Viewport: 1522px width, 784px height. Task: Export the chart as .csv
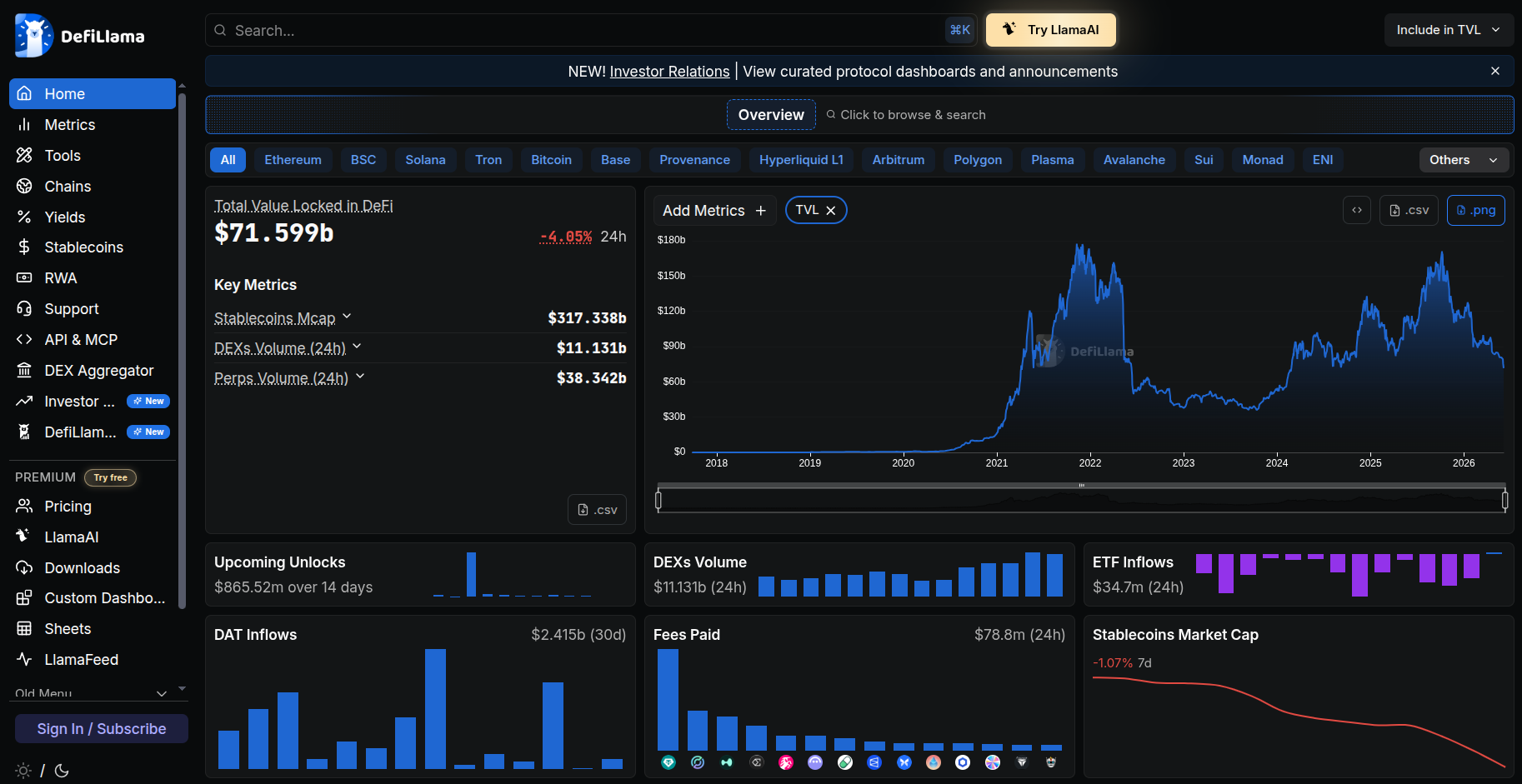pos(1409,210)
